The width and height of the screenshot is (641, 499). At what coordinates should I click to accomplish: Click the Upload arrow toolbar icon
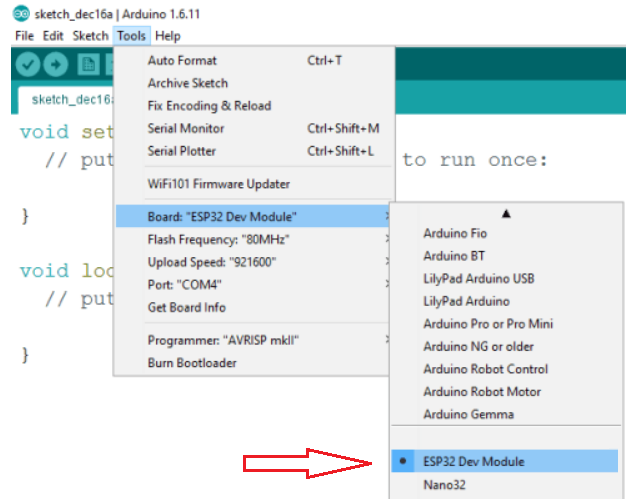point(56,64)
